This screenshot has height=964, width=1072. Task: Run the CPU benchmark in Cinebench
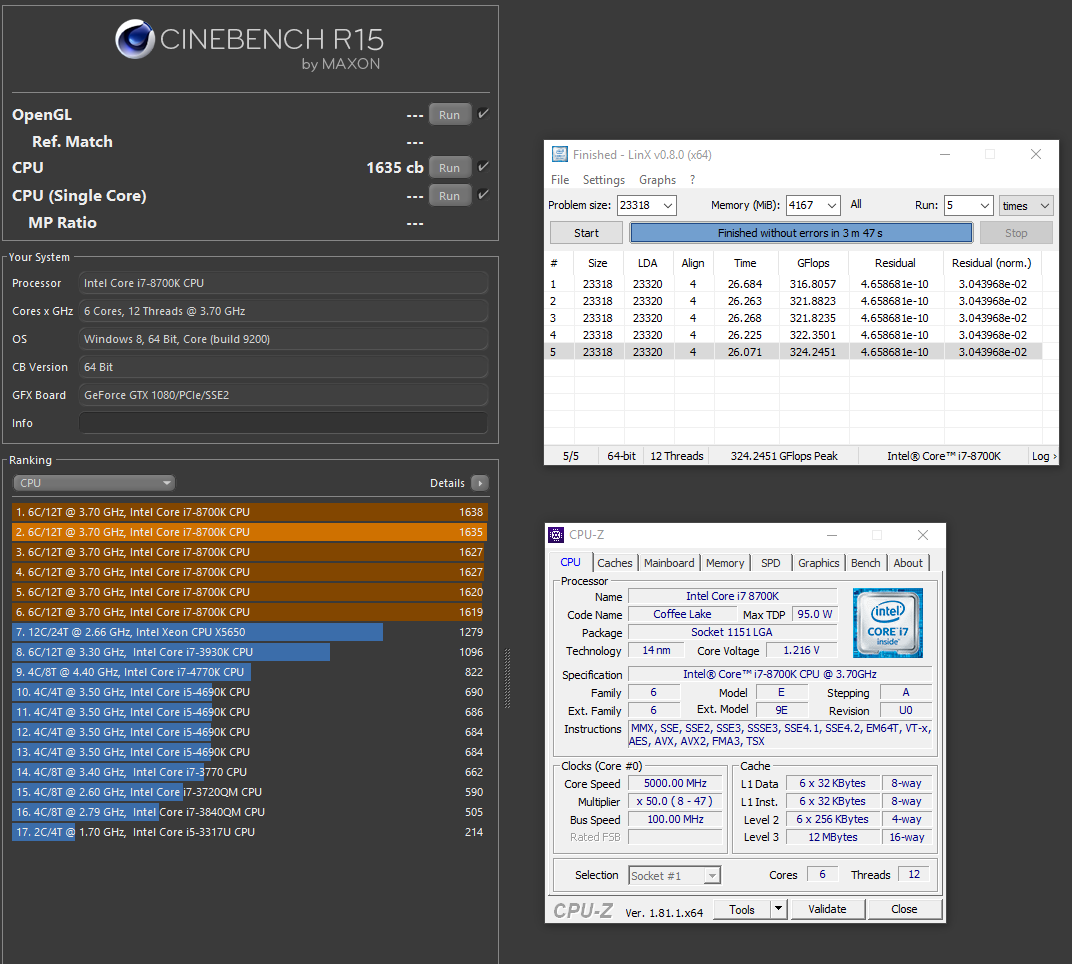point(449,168)
